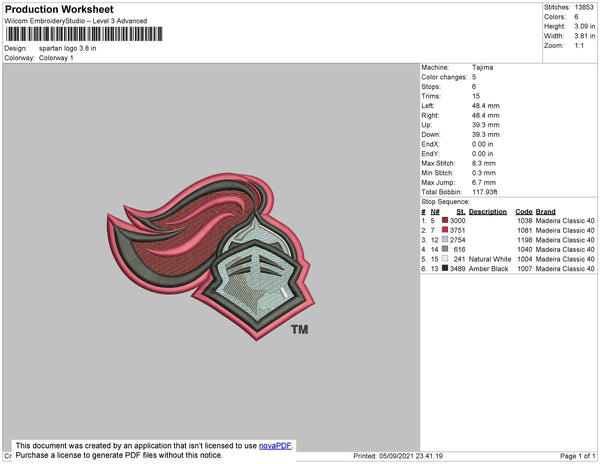The width and height of the screenshot is (600, 464).
Task: Click the light blue 2754 color swatch
Action: tap(445, 239)
